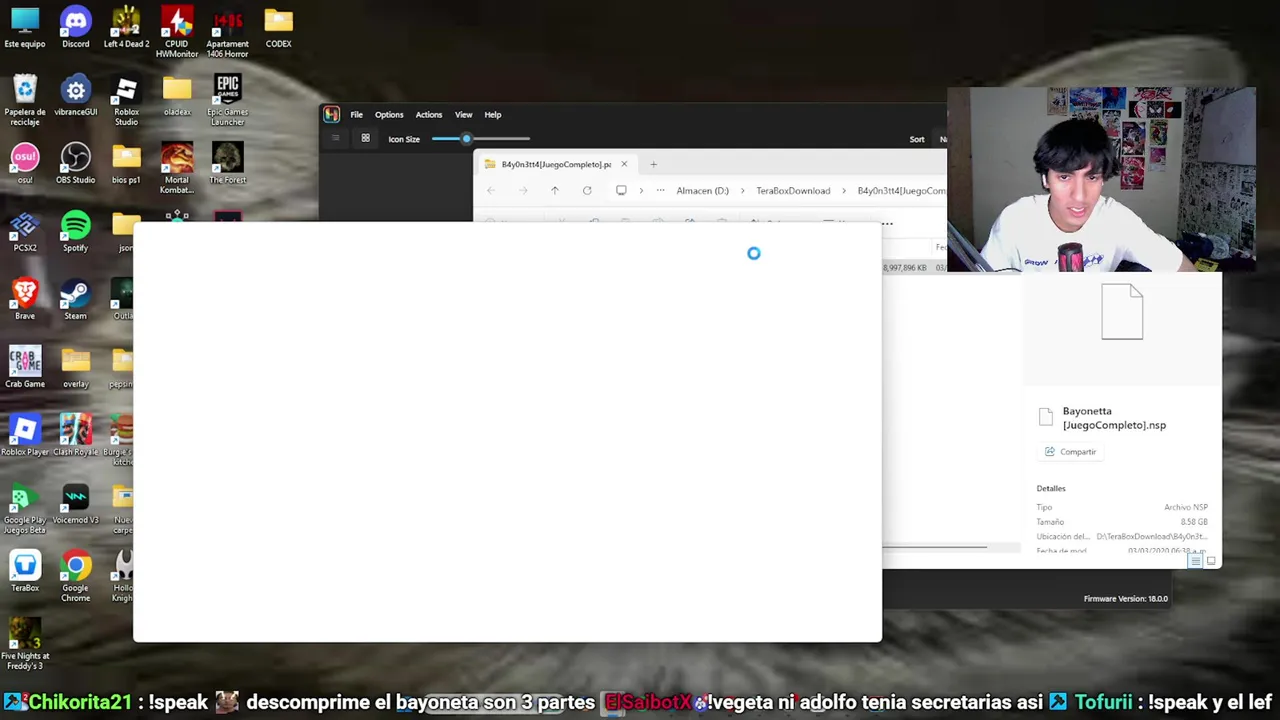Switch Explorer to details list view icon

(x=1195, y=561)
